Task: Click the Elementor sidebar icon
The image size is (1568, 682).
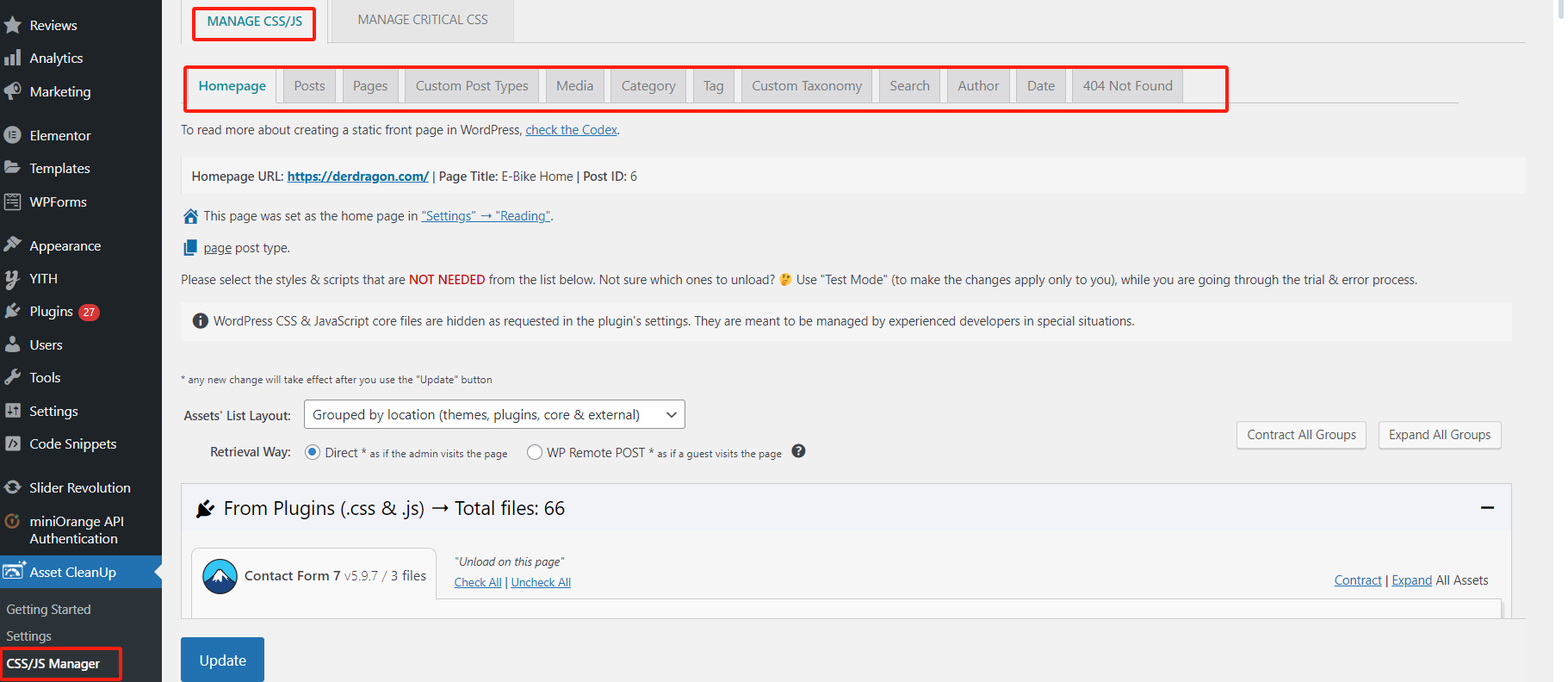Action: pyautogui.click(x=12, y=135)
